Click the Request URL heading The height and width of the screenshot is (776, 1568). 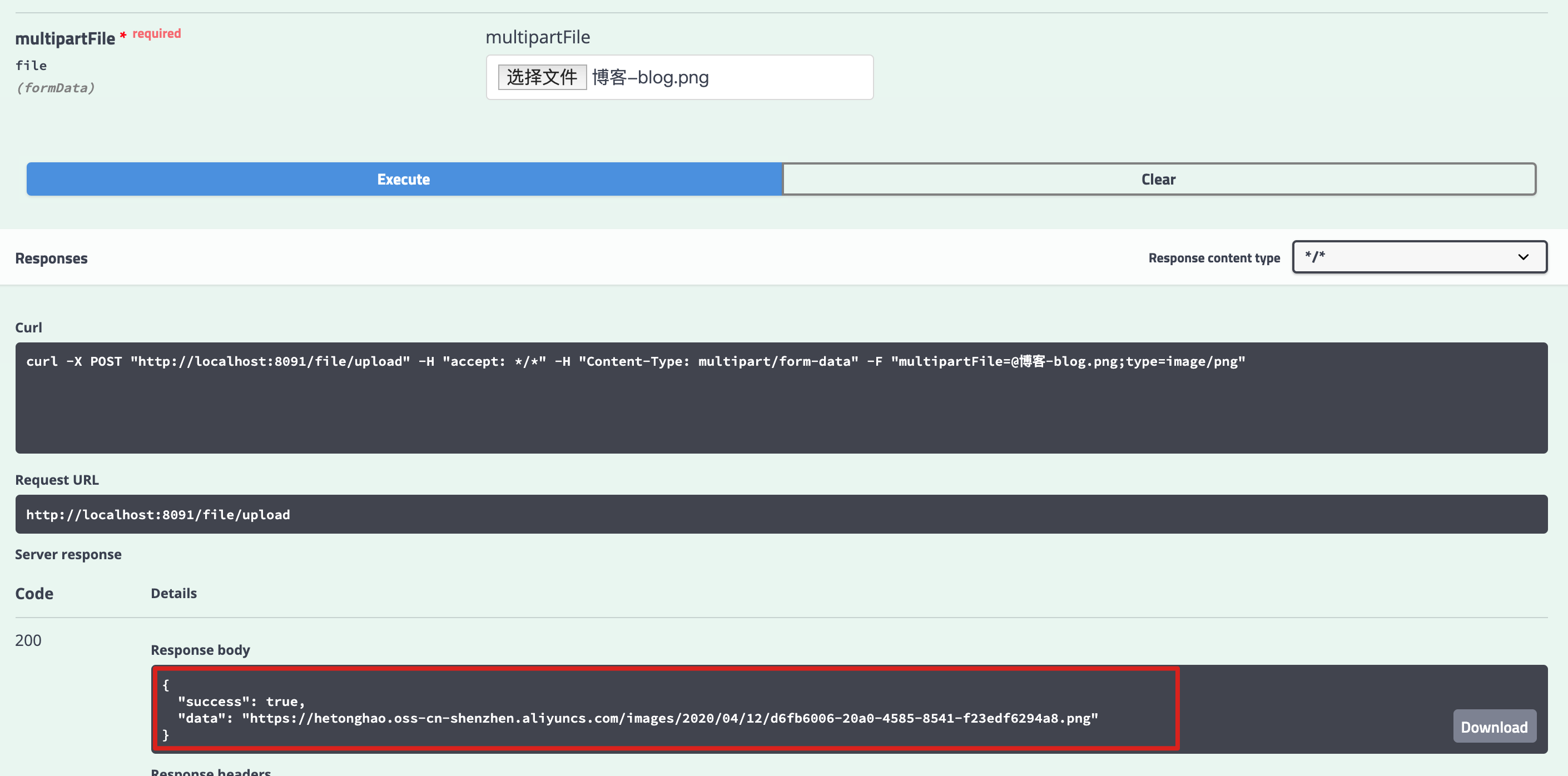[57, 480]
